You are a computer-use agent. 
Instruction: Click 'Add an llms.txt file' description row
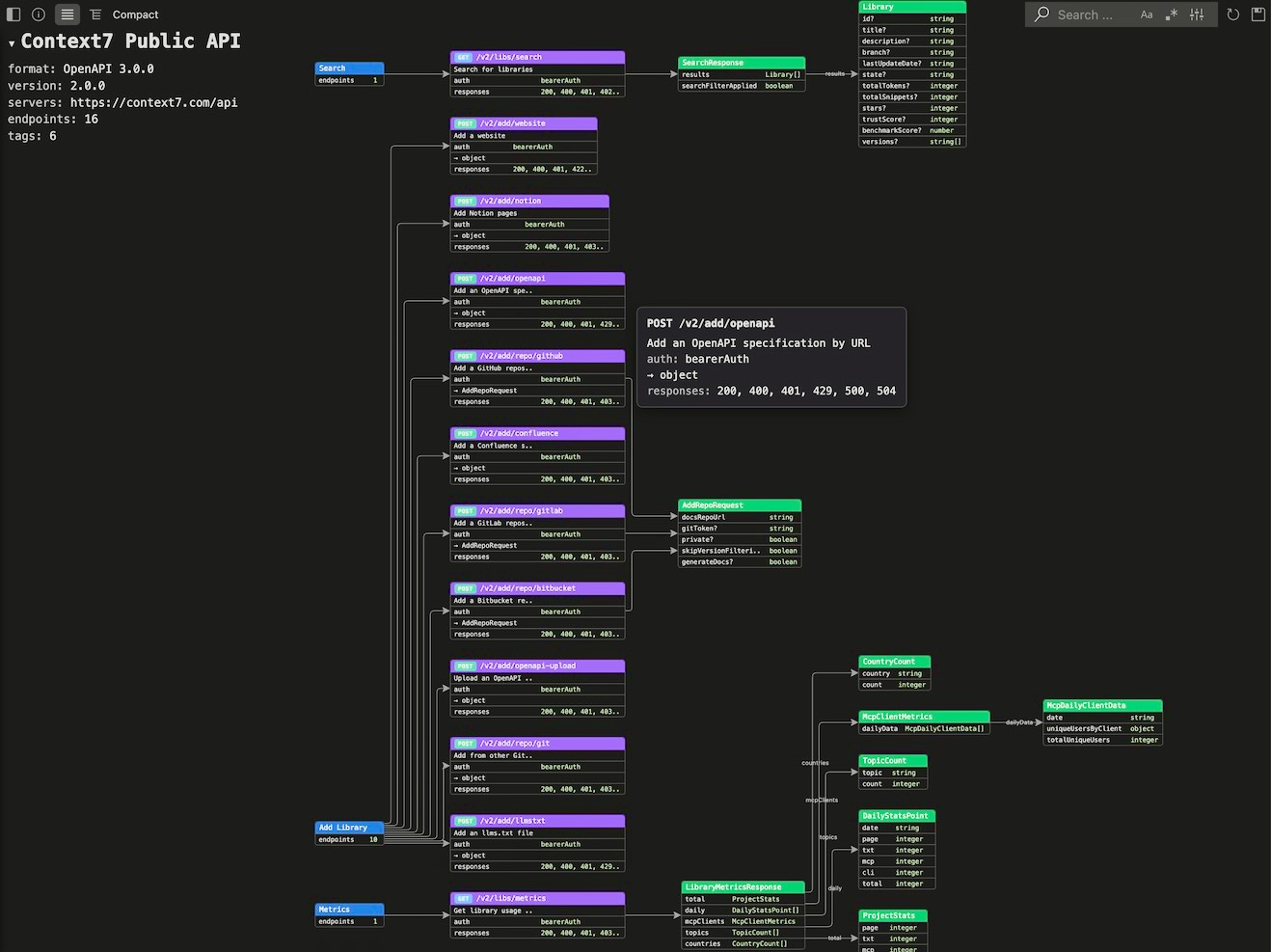click(x=537, y=833)
